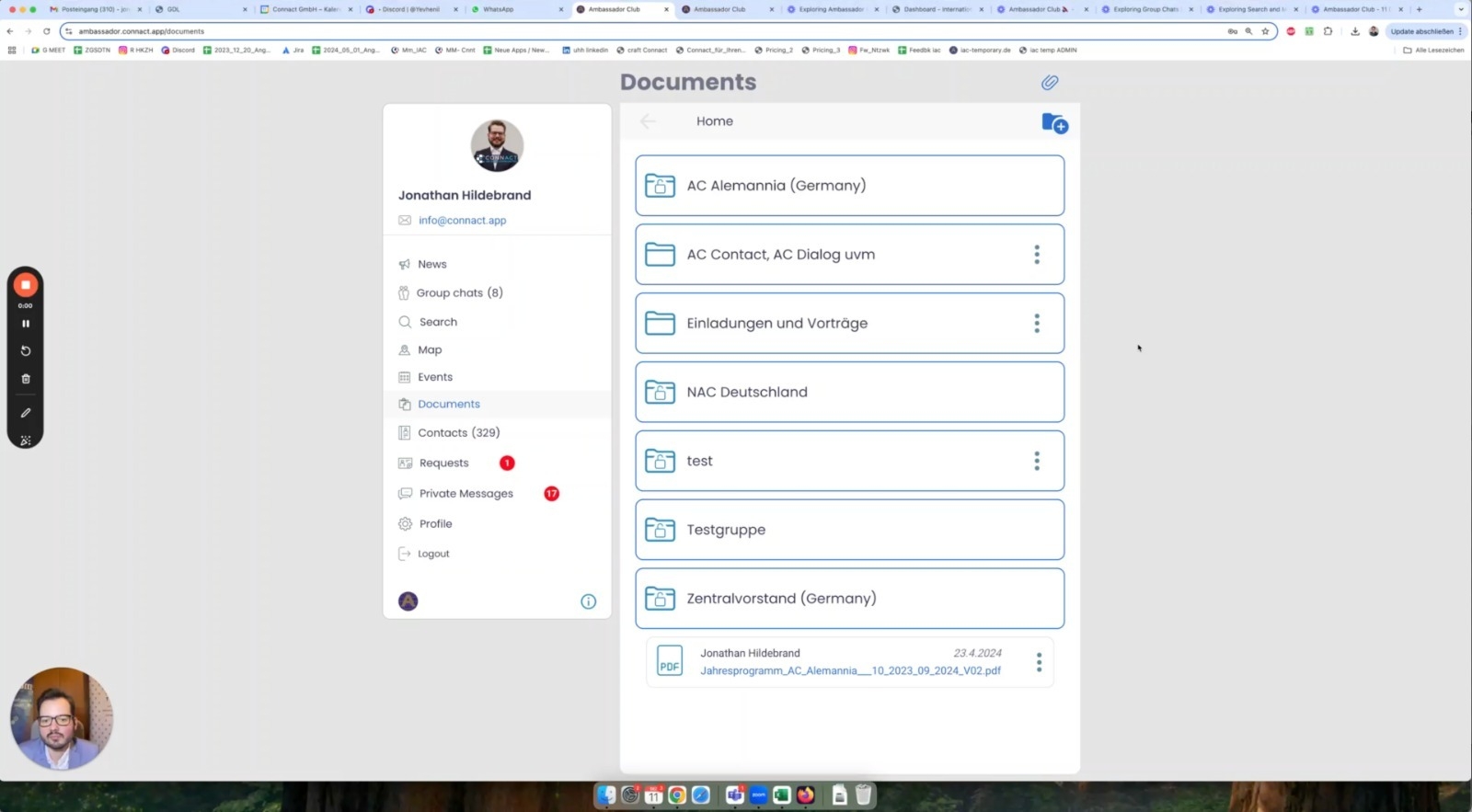
Task: Open Finder from the dock
Action: [x=606, y=795]
